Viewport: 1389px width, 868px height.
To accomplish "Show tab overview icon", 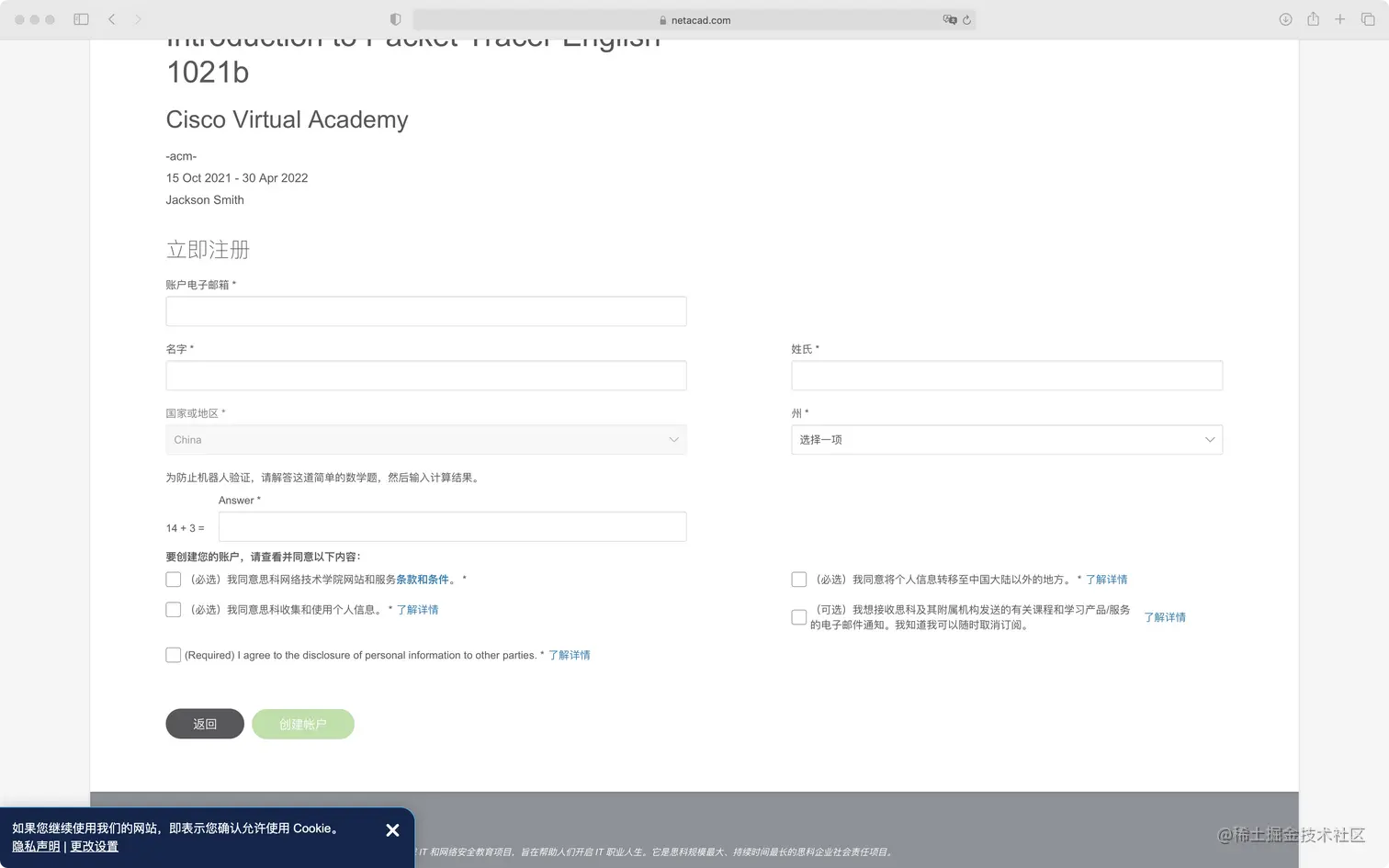I will (x=1368, y=19).
